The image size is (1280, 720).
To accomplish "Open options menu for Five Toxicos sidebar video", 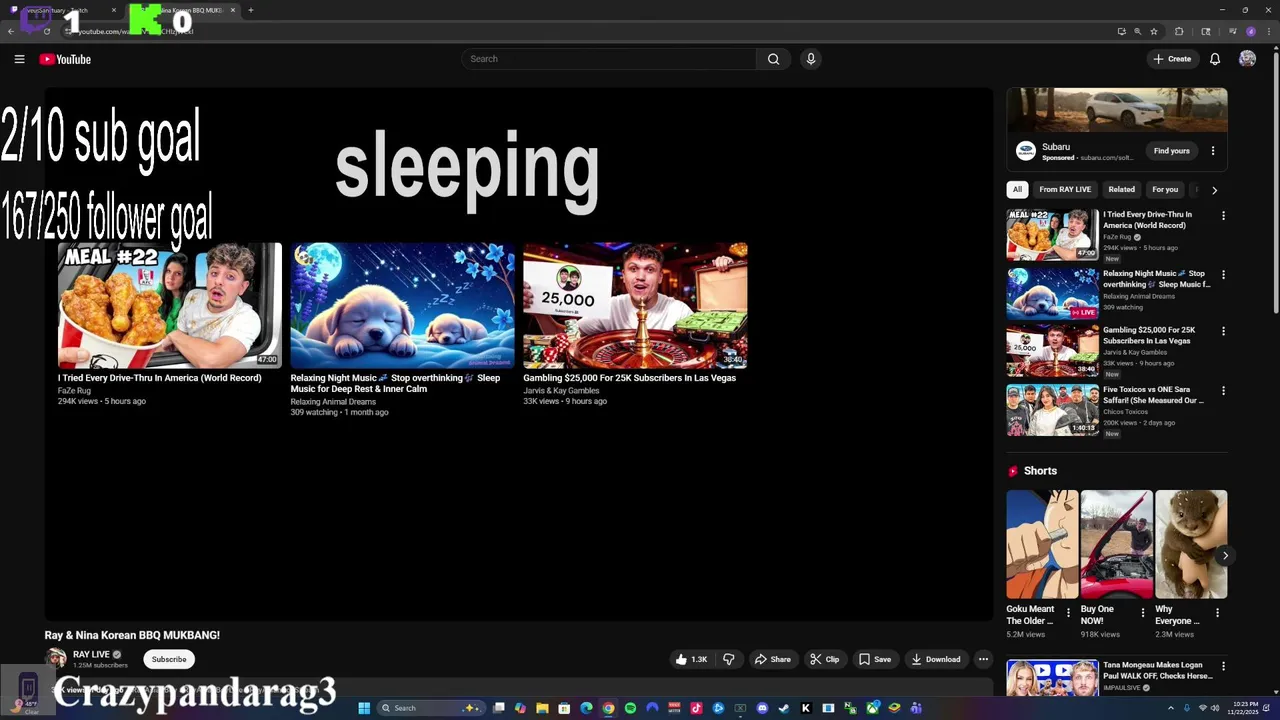I will [x=1223, y=390].
